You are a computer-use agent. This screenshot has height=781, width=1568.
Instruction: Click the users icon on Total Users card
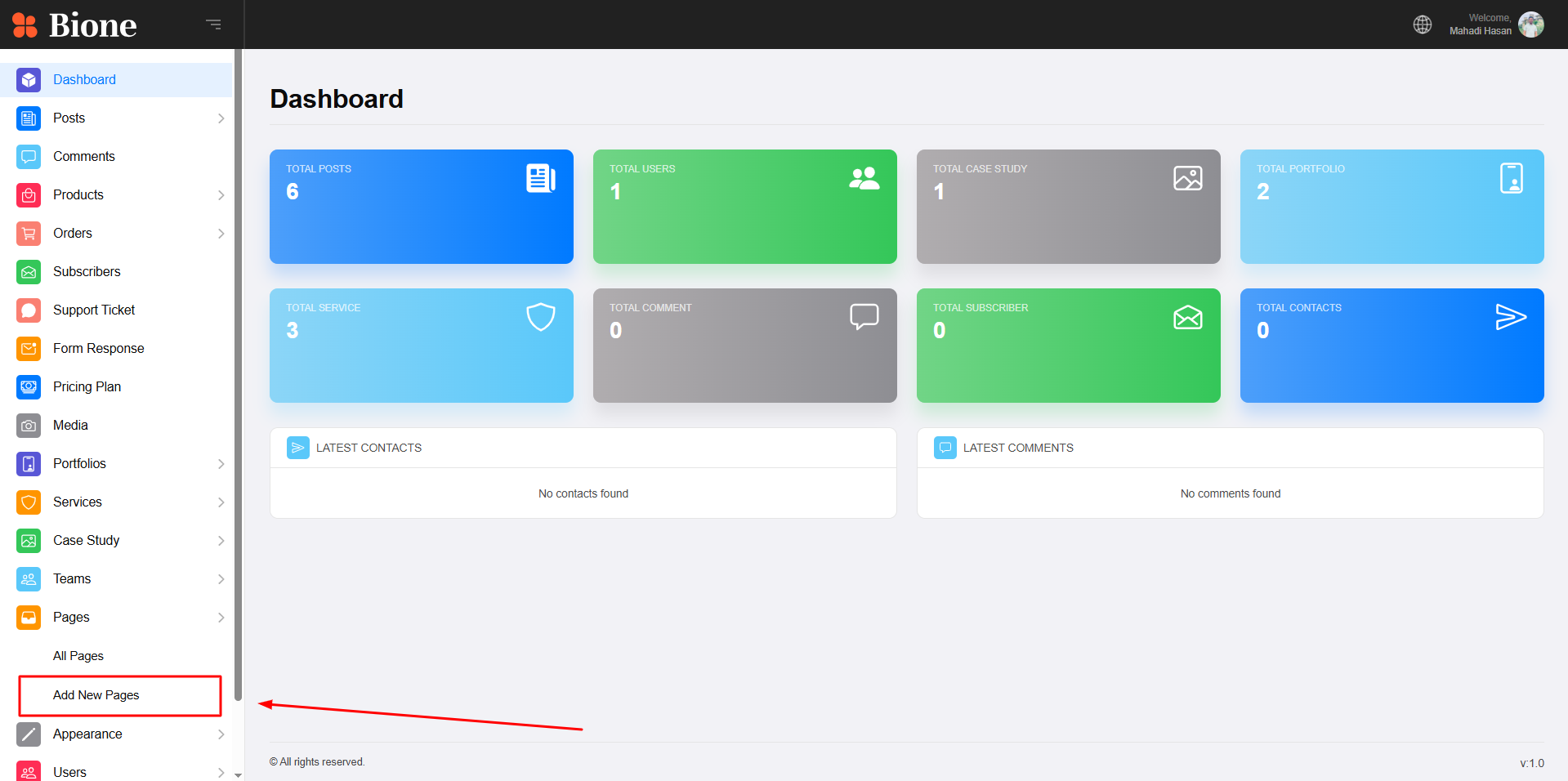click(864, 178)
